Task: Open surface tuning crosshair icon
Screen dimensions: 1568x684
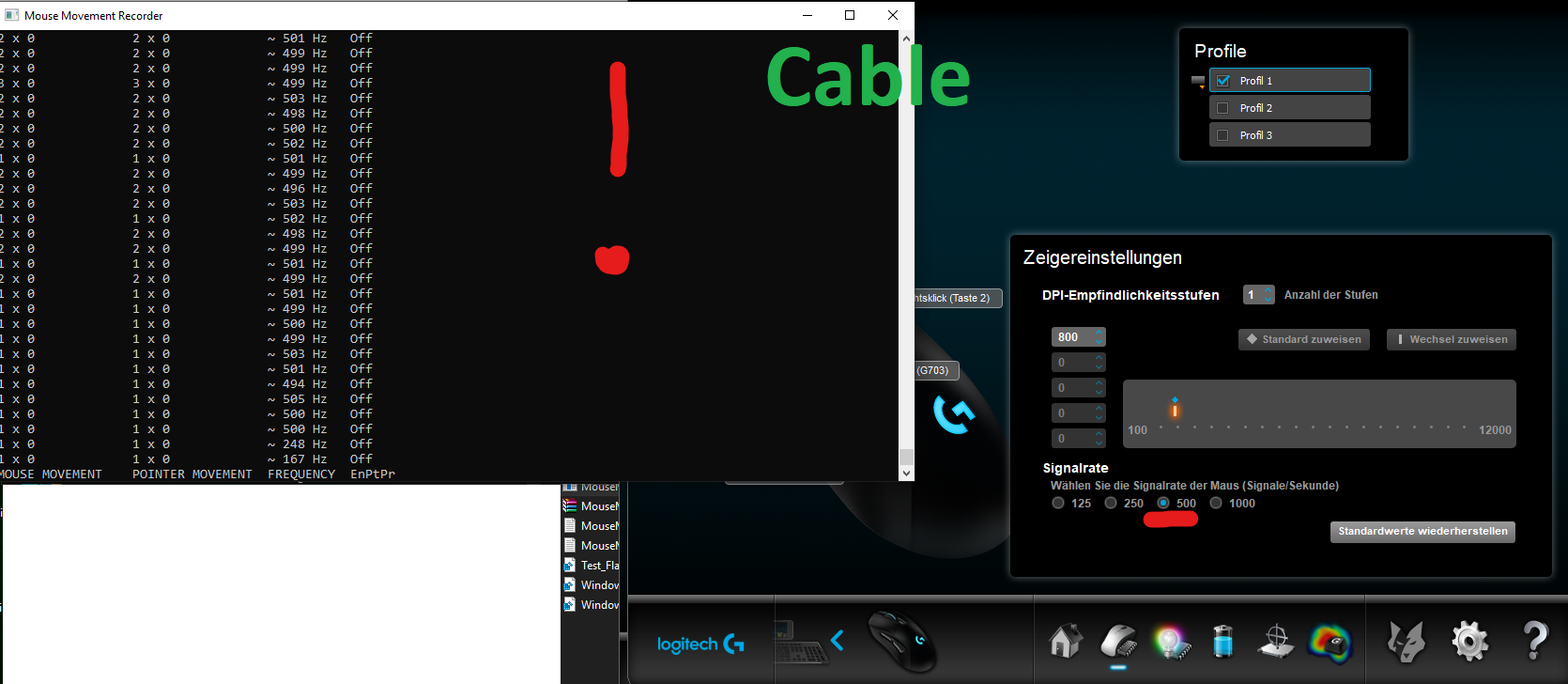Action: point(1276,642)
